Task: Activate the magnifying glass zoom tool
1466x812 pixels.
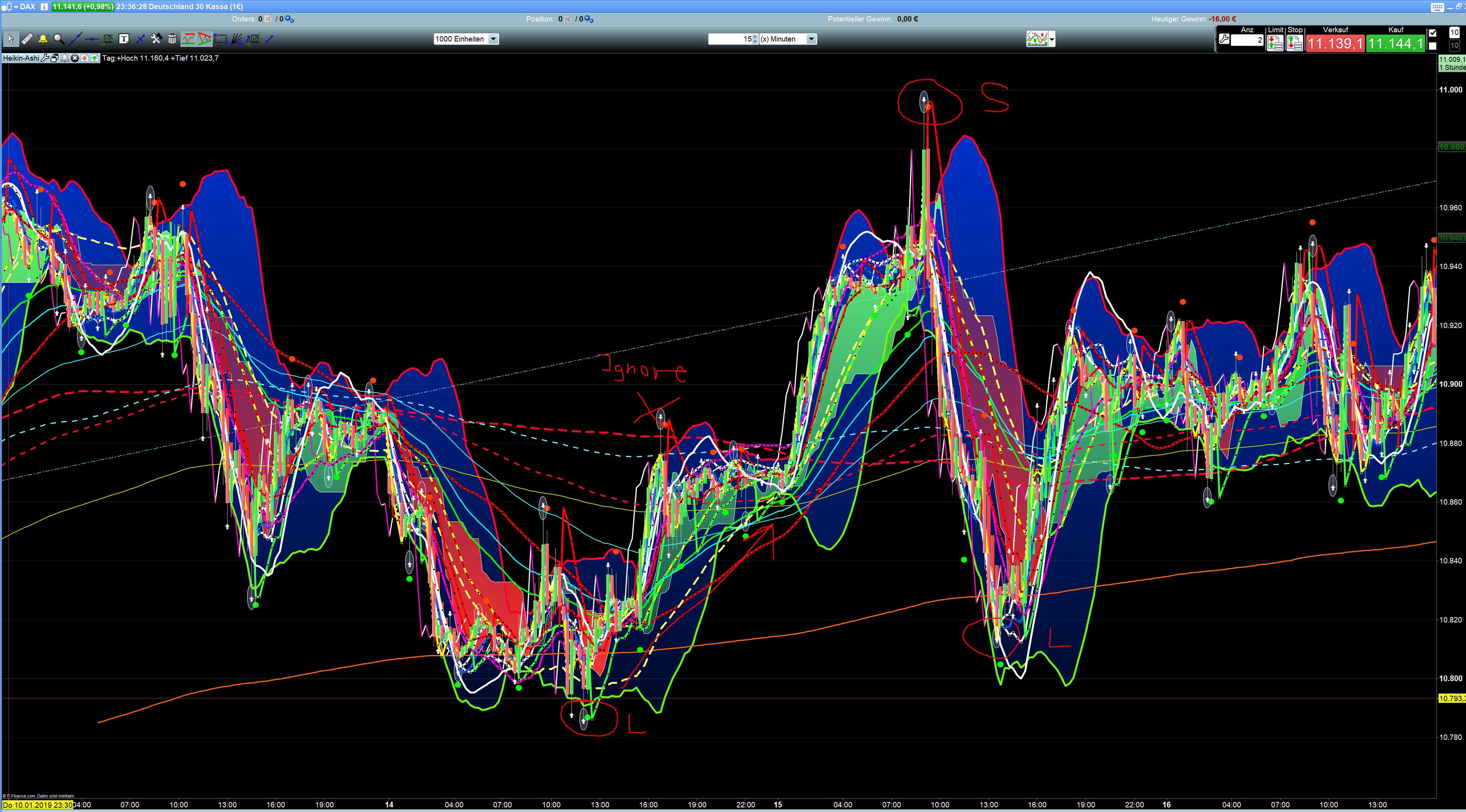Action: pos(59,39)
